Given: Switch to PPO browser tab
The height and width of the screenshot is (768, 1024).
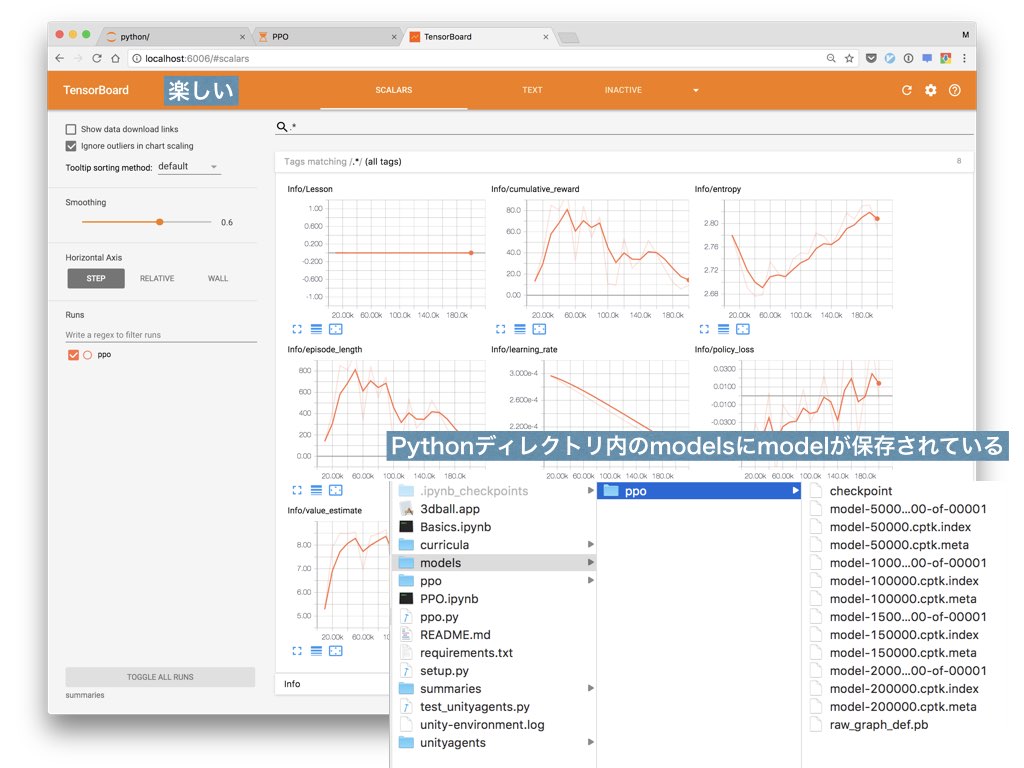Looking at the screenshot, I should (x=327, y=37).
